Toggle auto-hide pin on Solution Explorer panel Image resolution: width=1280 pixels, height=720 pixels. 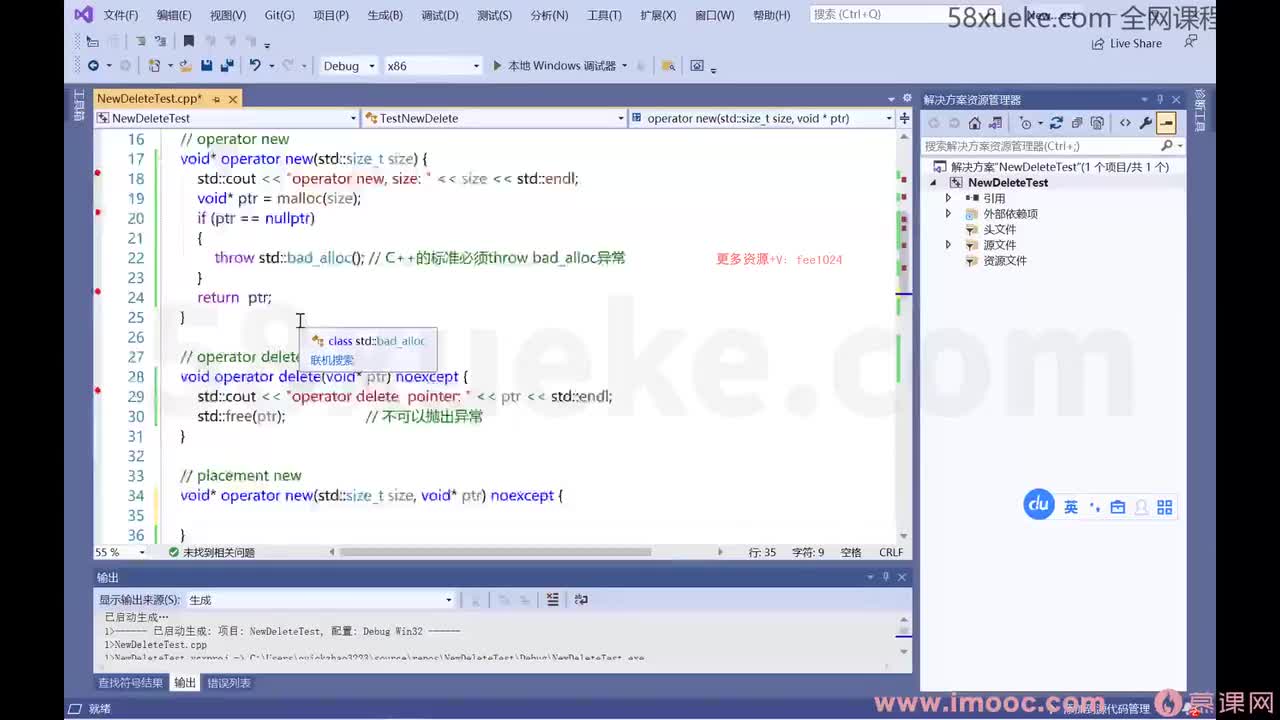[x=1161, y=100]
